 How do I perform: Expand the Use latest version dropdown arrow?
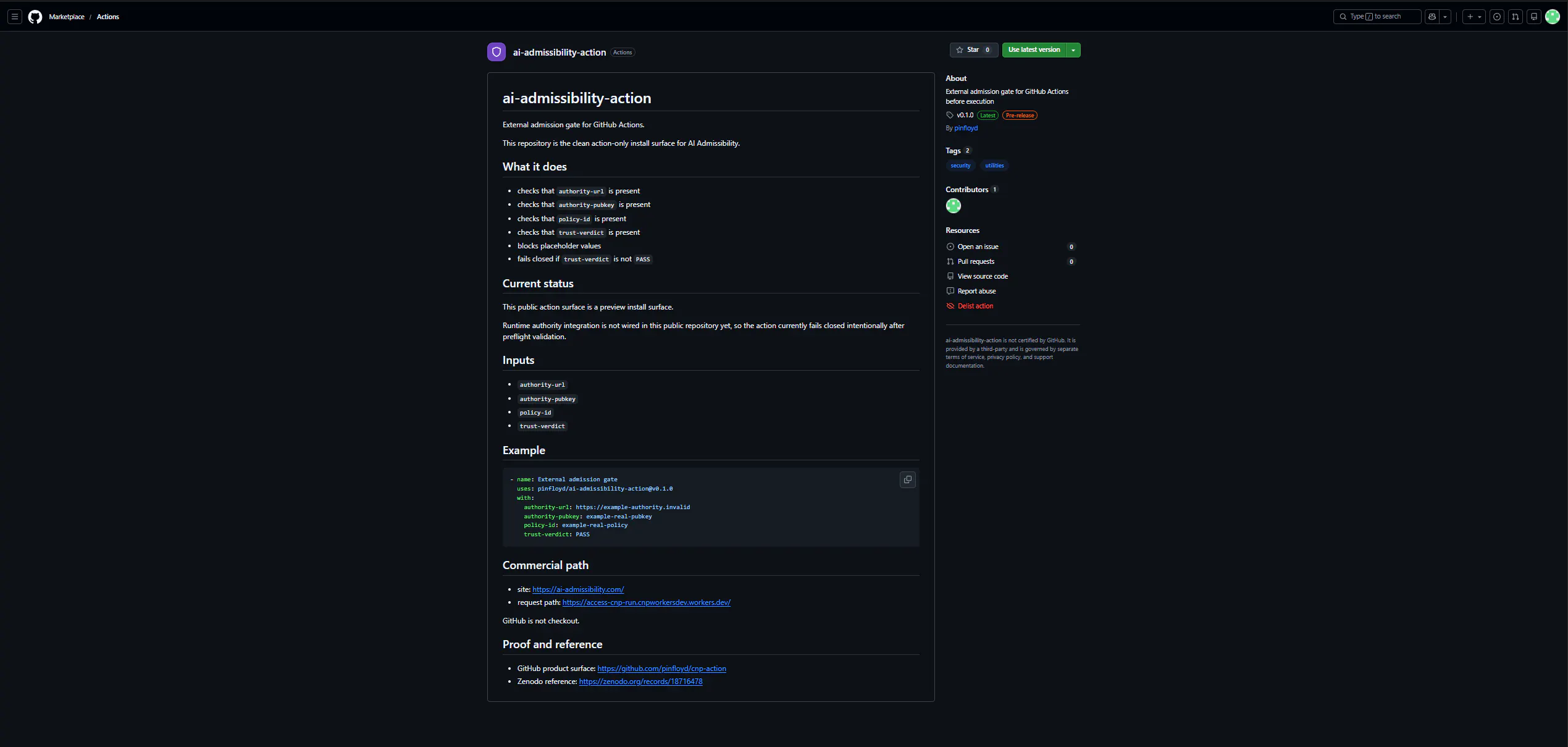1074,50
